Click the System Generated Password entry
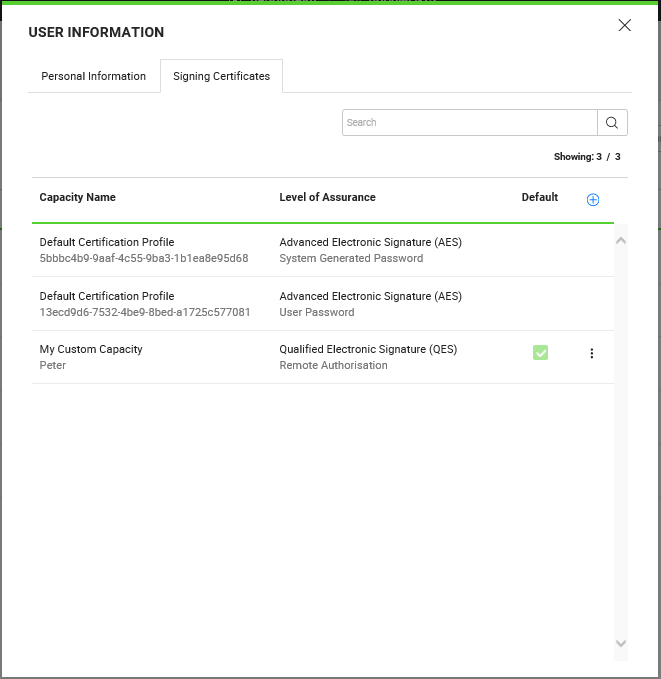661x679 pixels. click(351, 258)
